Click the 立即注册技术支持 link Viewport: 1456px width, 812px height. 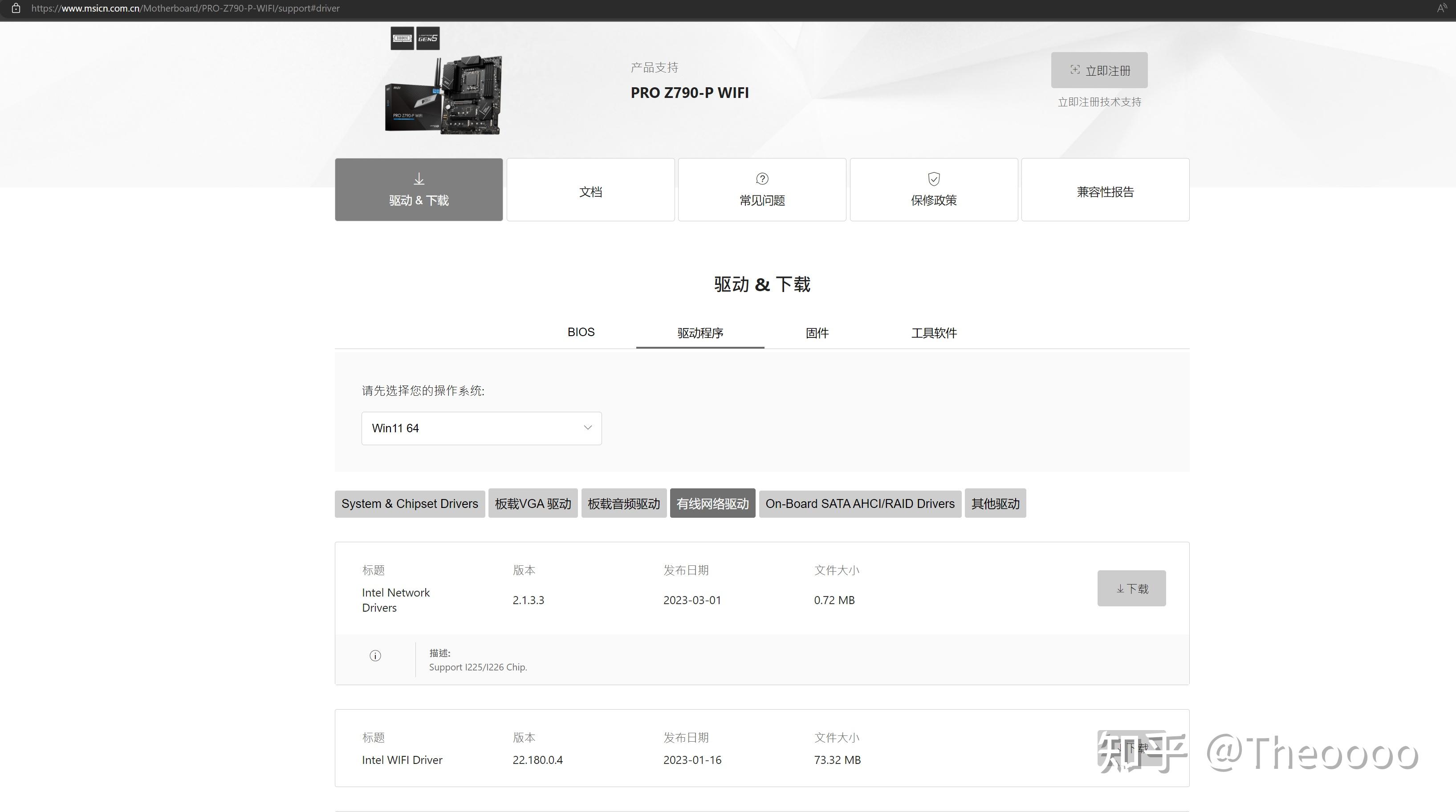click(x=1099, y=102)
